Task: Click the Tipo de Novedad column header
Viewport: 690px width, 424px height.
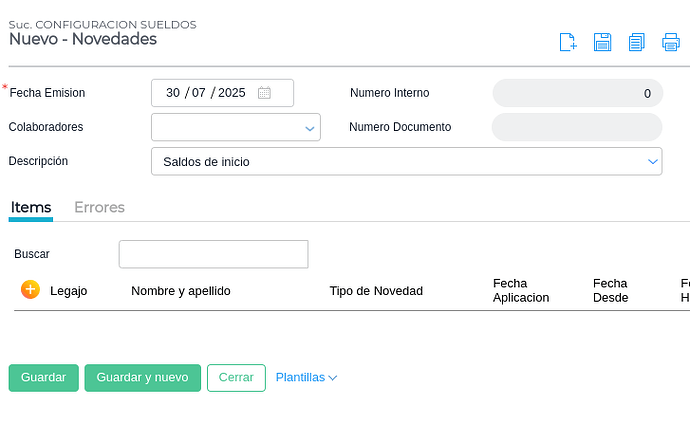Action: [x=376, y=291]
